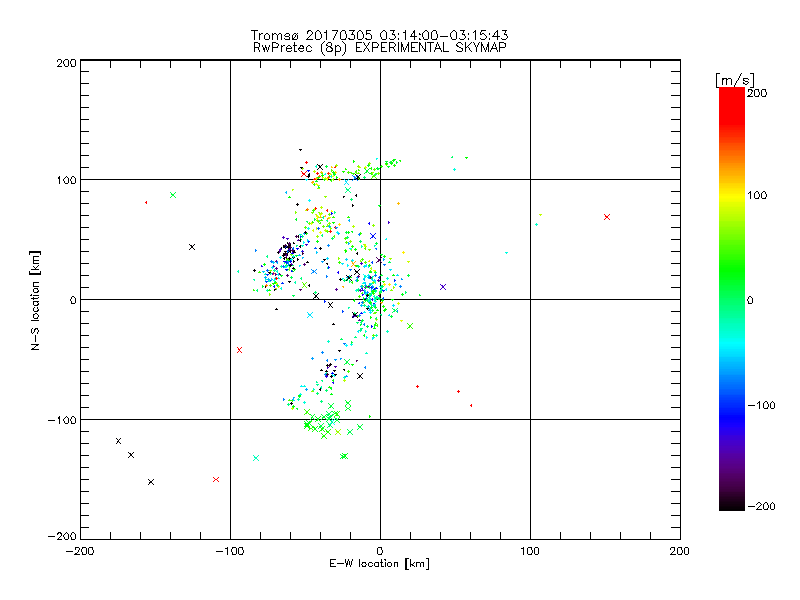
Task: Select the "N-S location [km]" axis label
Action: (35, 300)
